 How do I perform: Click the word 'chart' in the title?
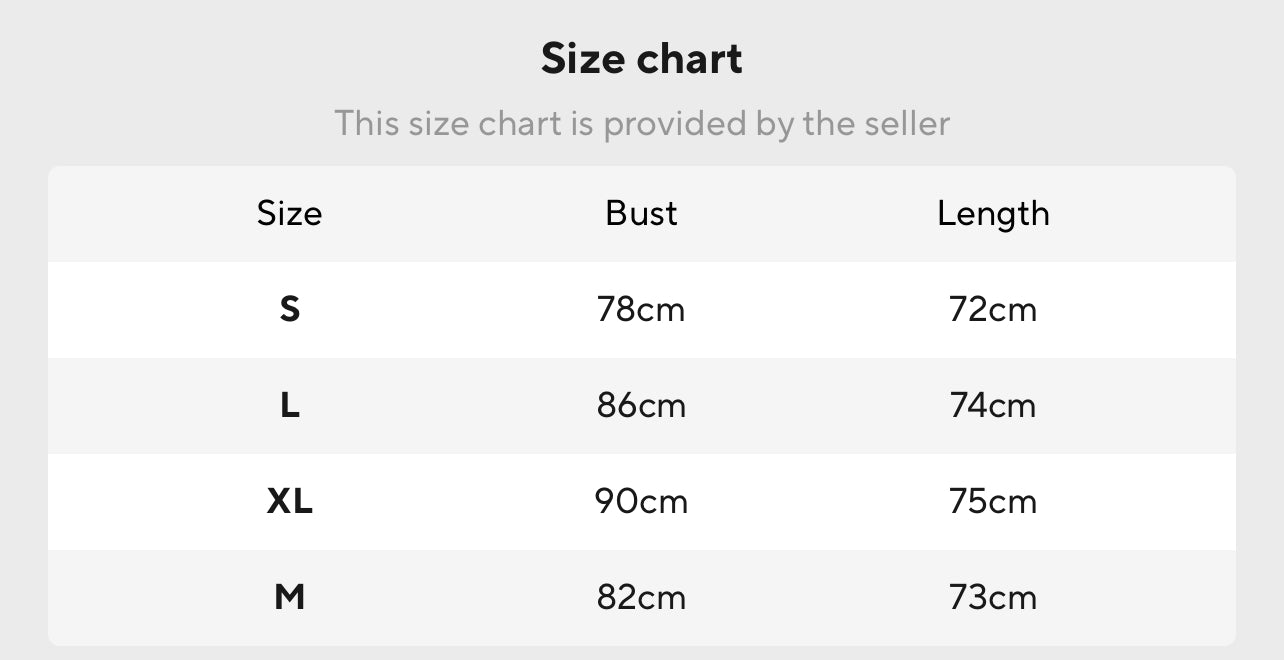coord(690,59)
